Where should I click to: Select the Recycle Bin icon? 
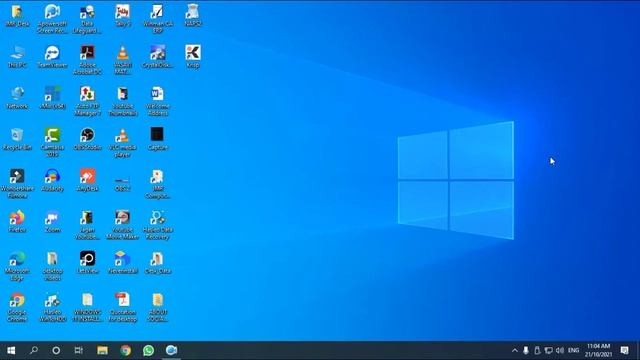[x=17, y=139]
